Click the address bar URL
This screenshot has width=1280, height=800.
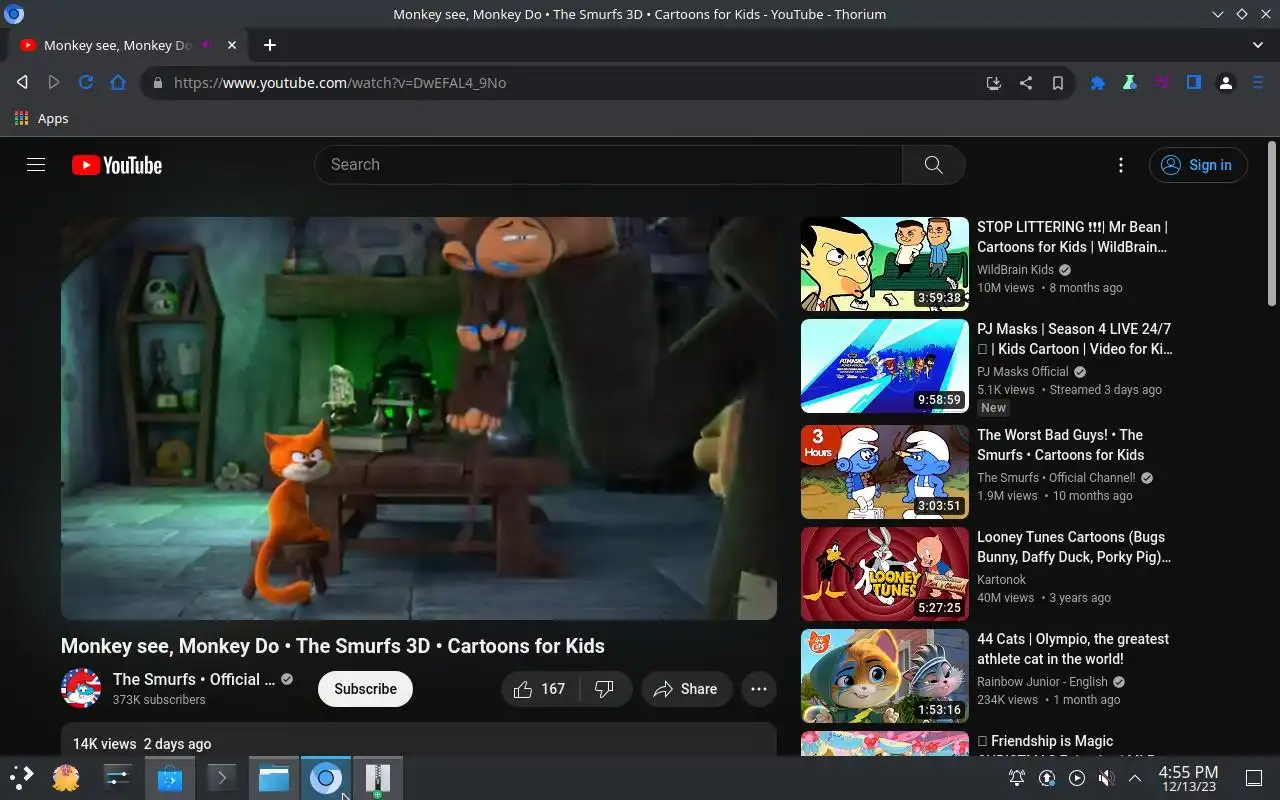click(x=340, y=83)
